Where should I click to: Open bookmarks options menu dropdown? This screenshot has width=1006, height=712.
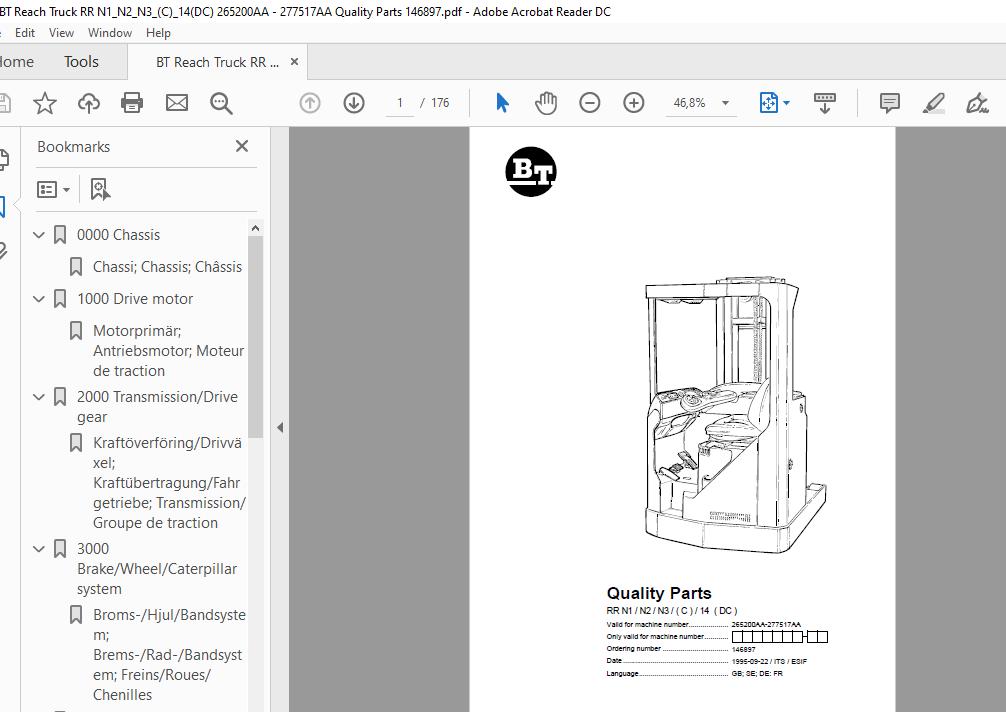(54, 189)
